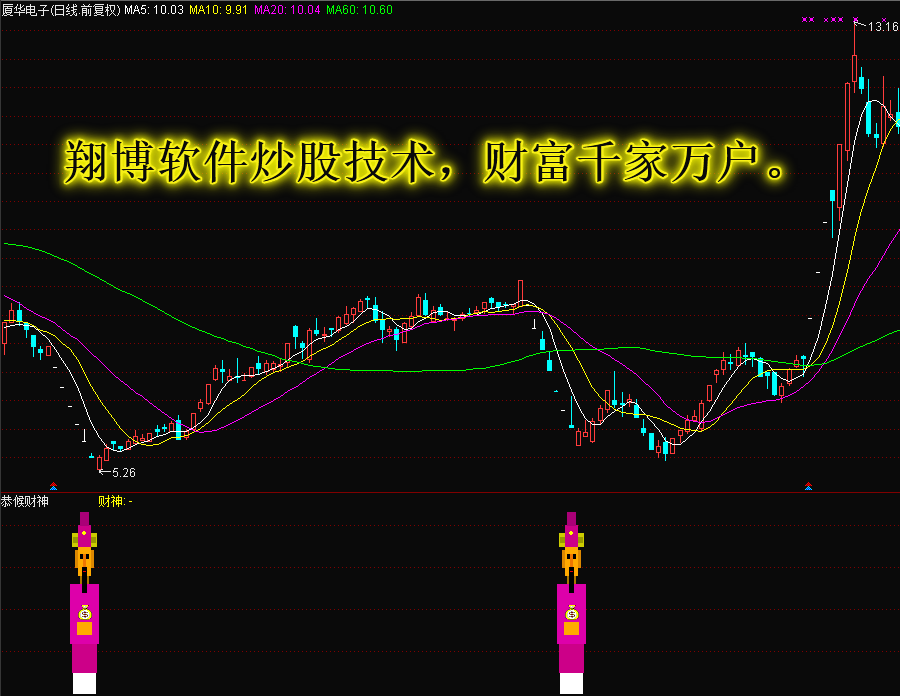Click the arrow pointing to the 5.26 low
Viewport: 900px width, 696px height.
(x=104, y=471)
